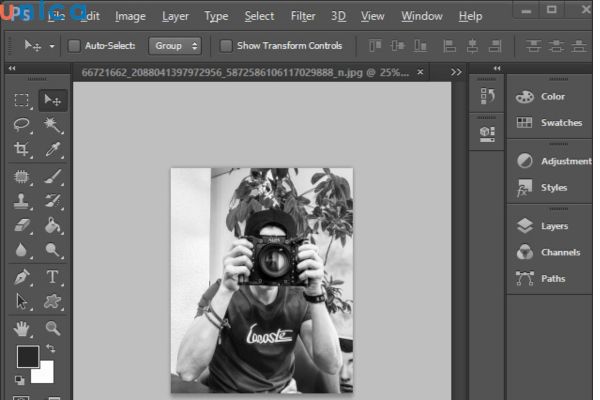
Task: Open the Edit menu
Action: click(x=90, y=16)
